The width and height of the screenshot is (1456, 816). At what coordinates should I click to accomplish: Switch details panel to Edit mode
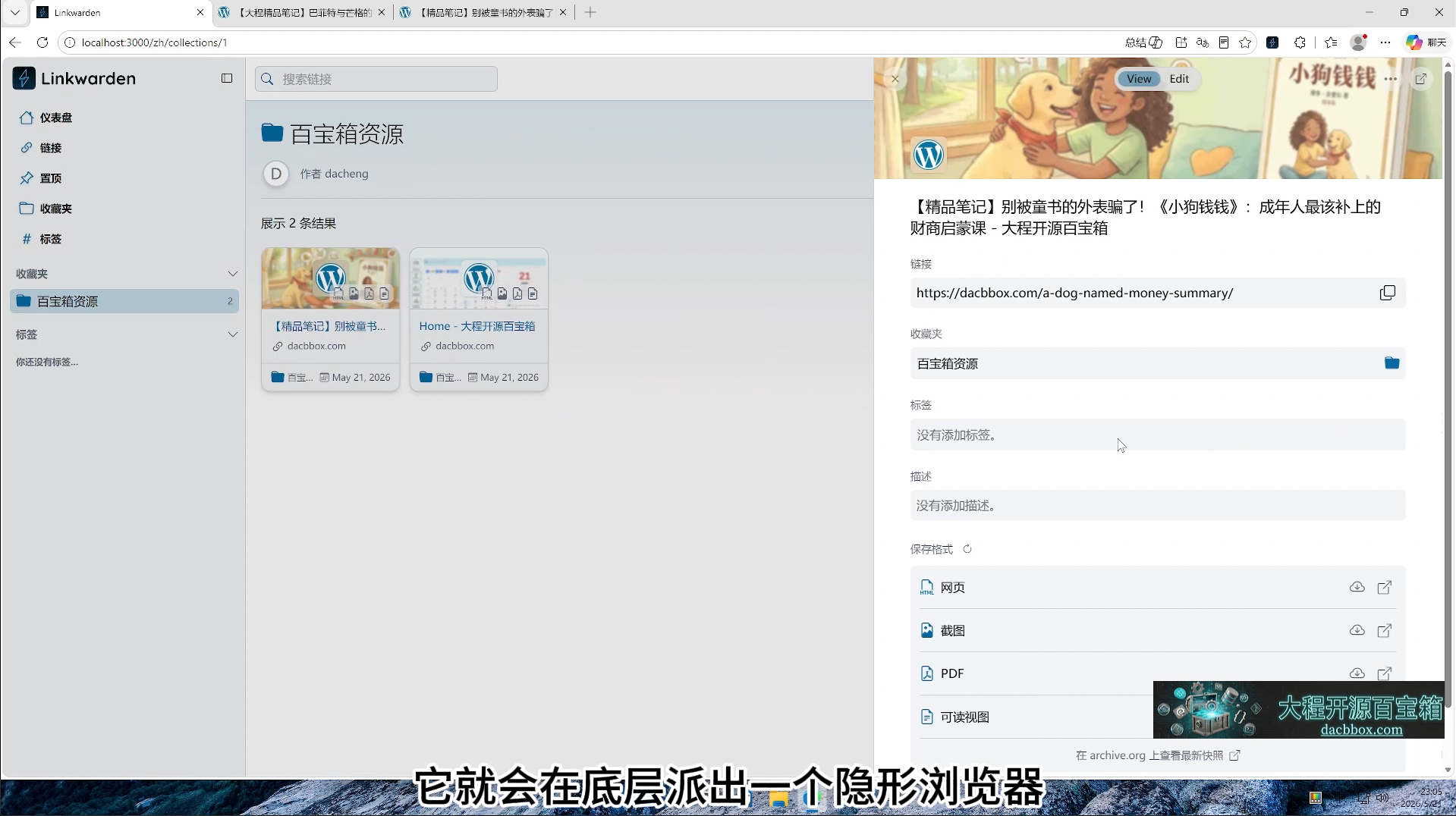pos(1179,79)
